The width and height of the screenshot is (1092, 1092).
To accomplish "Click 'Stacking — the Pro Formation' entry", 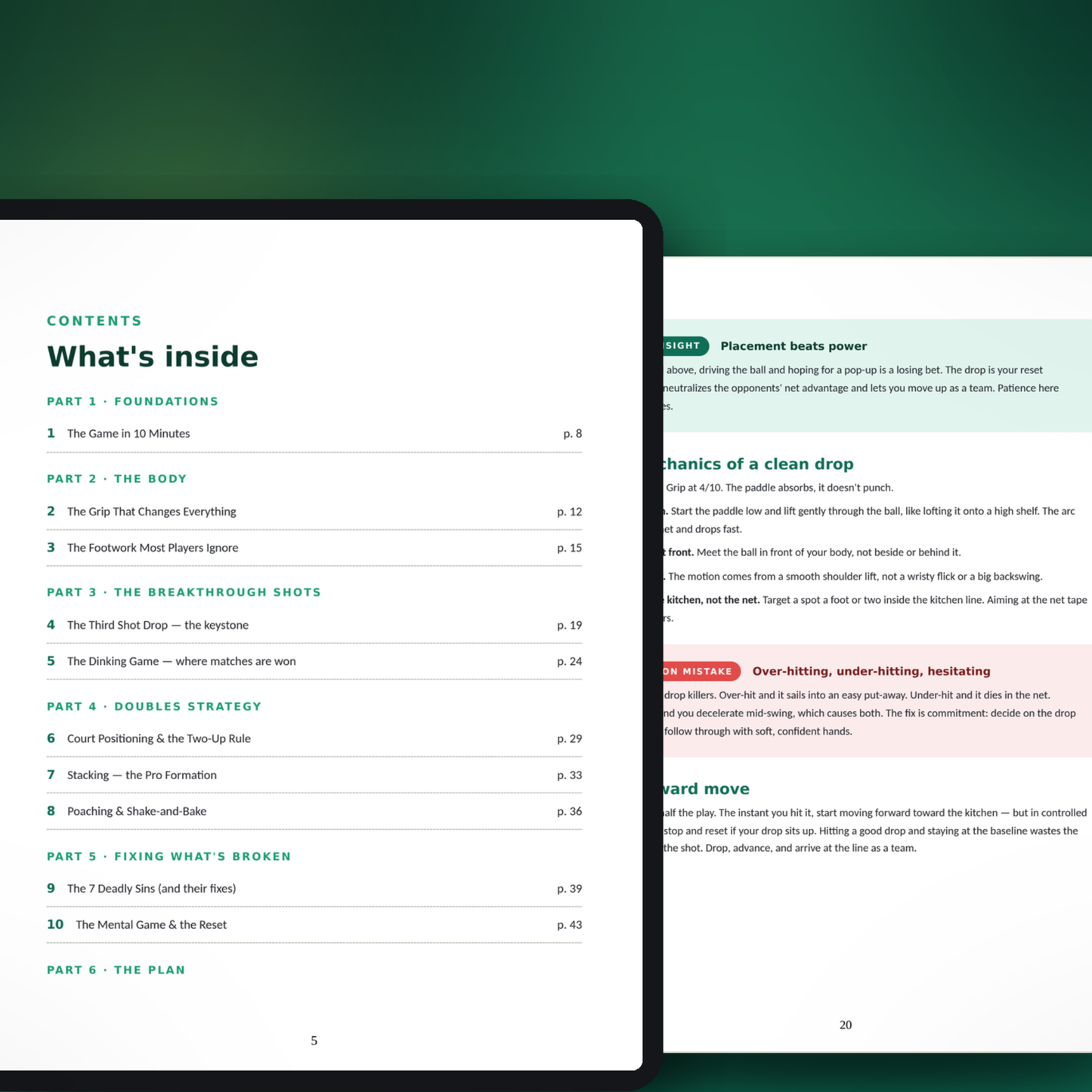I will (x=314, y=775).
